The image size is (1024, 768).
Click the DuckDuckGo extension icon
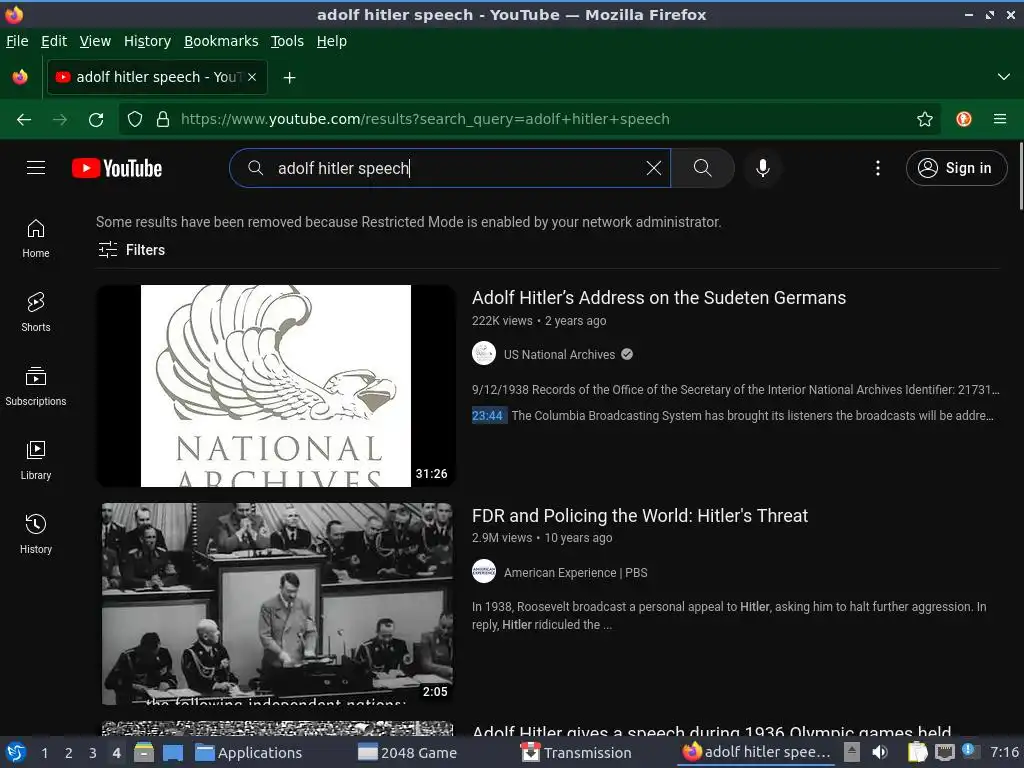coord(963,119)
